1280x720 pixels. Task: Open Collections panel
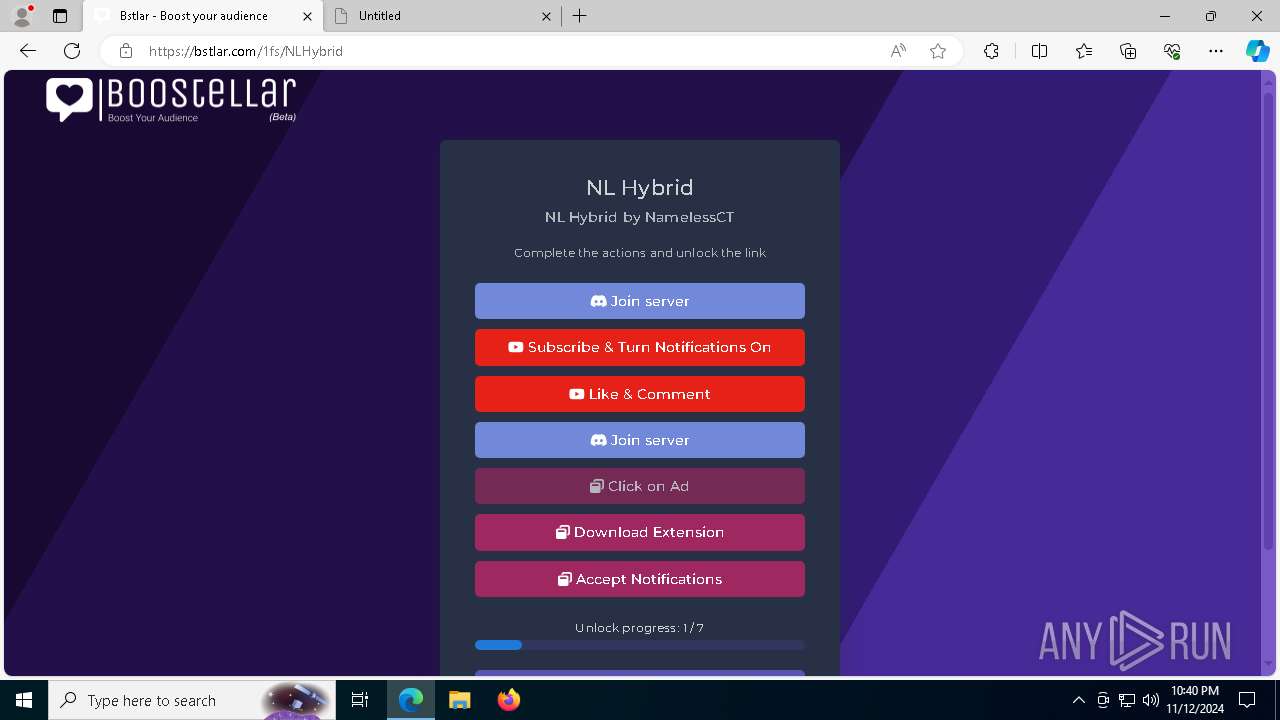click(1128, 51)
